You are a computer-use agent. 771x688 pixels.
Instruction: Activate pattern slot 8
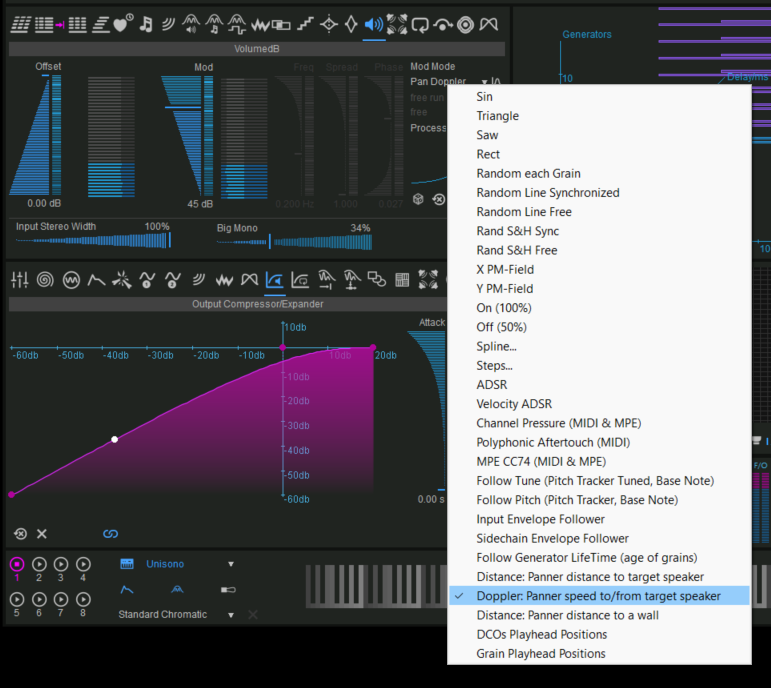point(83,599)
